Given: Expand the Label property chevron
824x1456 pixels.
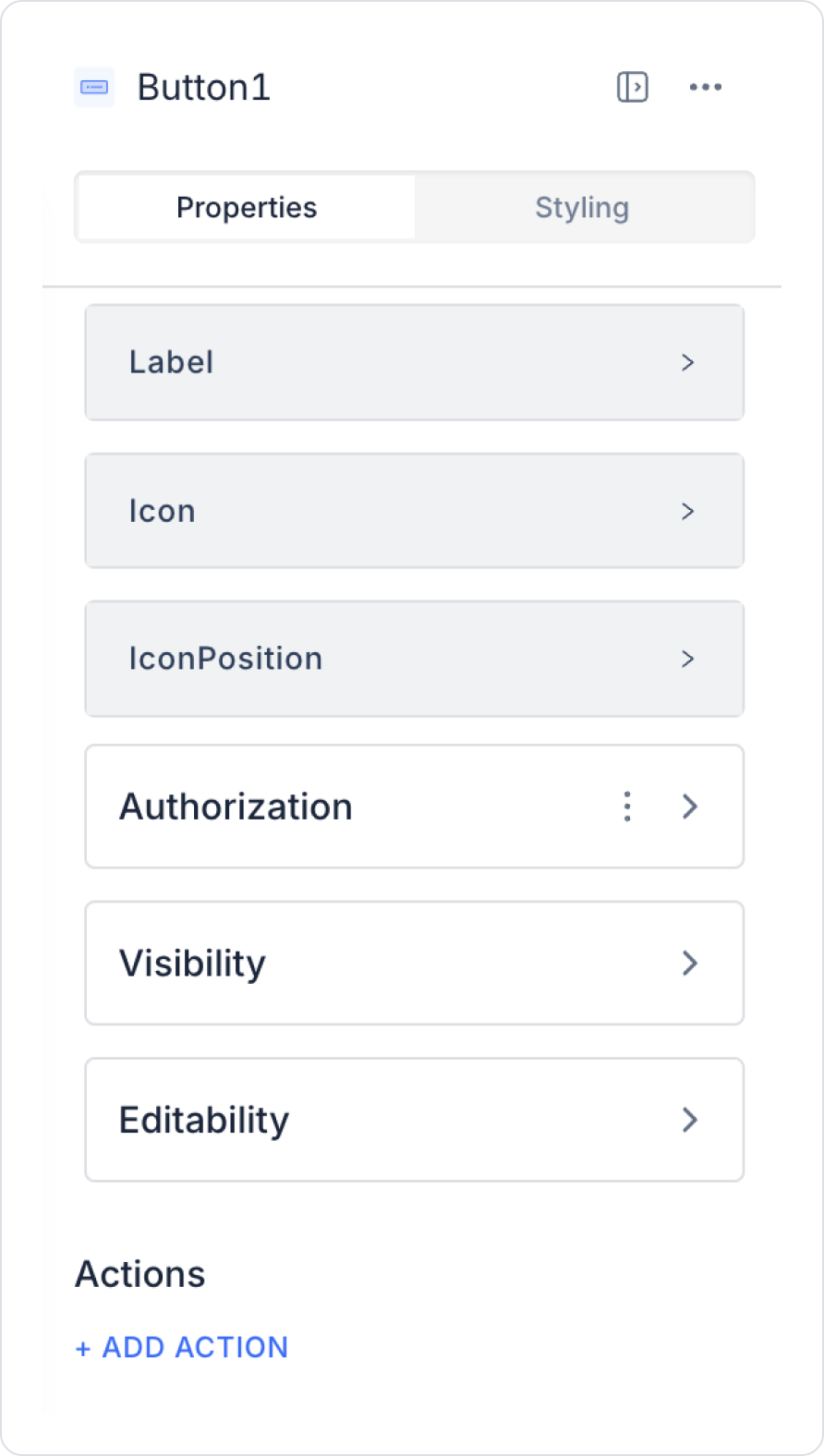Looking at the screenshot, I should pyautogui.click(x=687, y=363).
